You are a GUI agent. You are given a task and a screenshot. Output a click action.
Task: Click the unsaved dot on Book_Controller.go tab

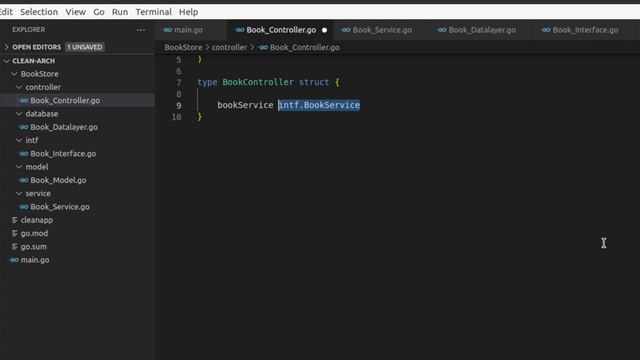pyautogui.click(x=324, y=30)
